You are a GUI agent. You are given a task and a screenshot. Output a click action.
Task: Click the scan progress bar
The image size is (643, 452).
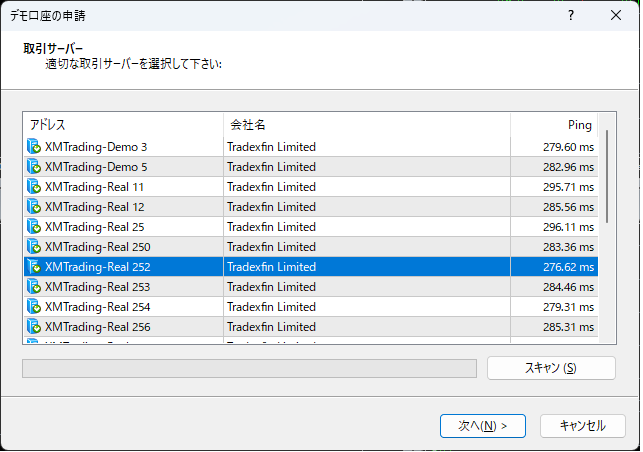(x=249, y=368)
